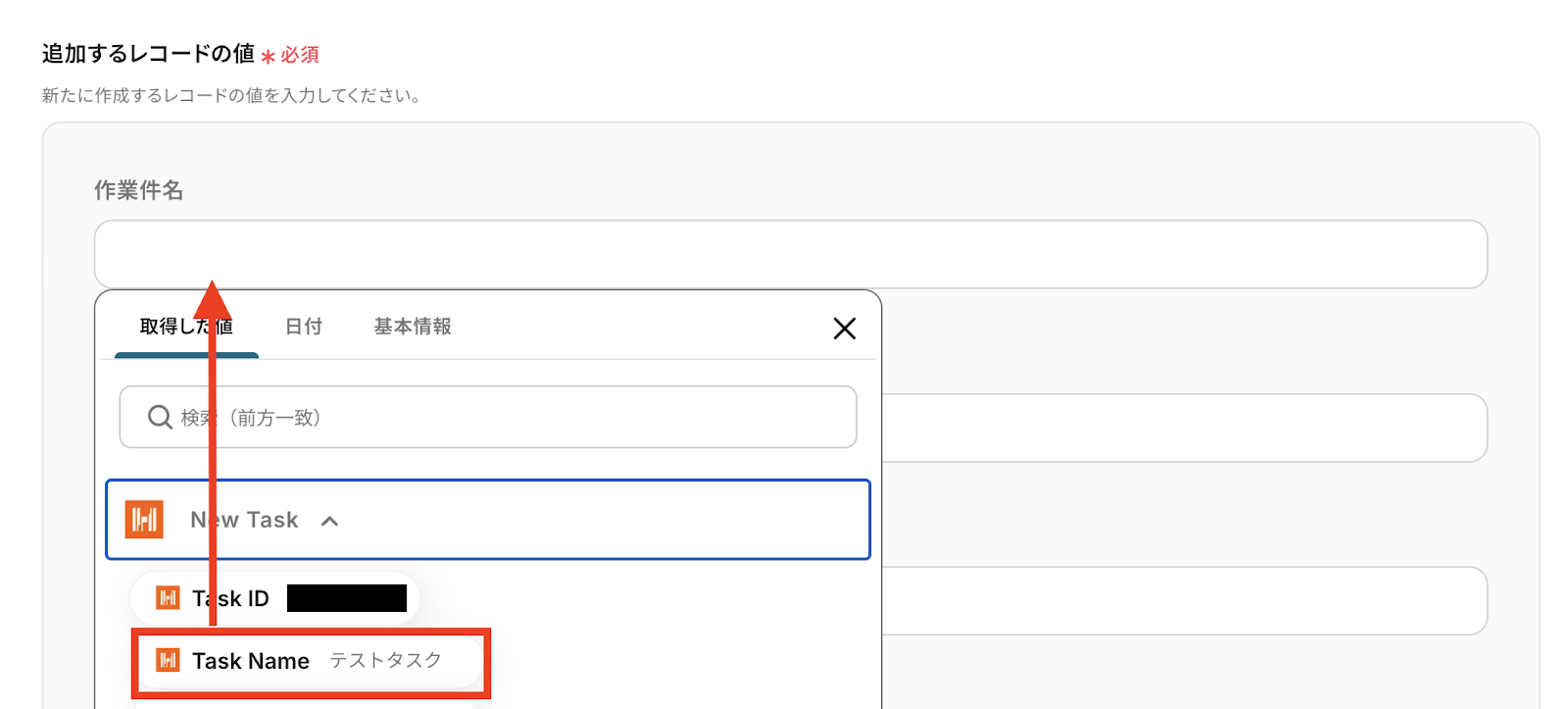Open the 日付 tab
Screen dimensions: 1568x709
[x=304, y=327]
